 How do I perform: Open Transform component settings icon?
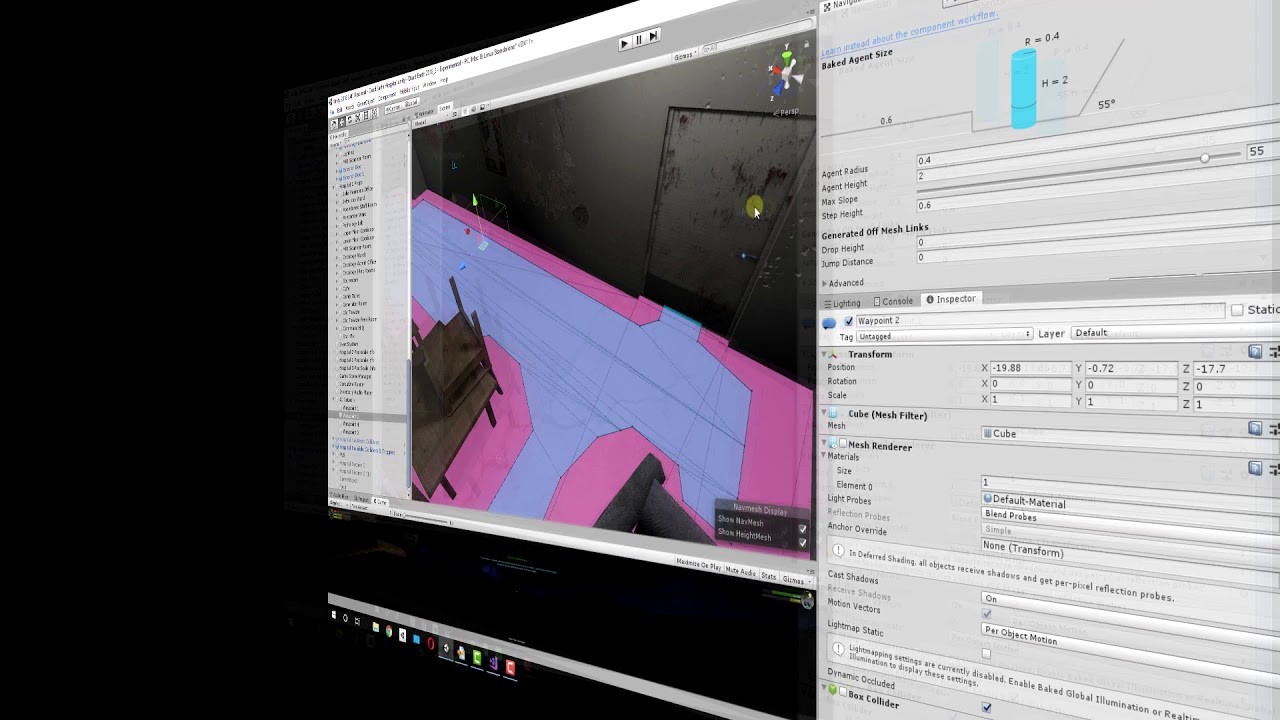tap(1274, 352)
